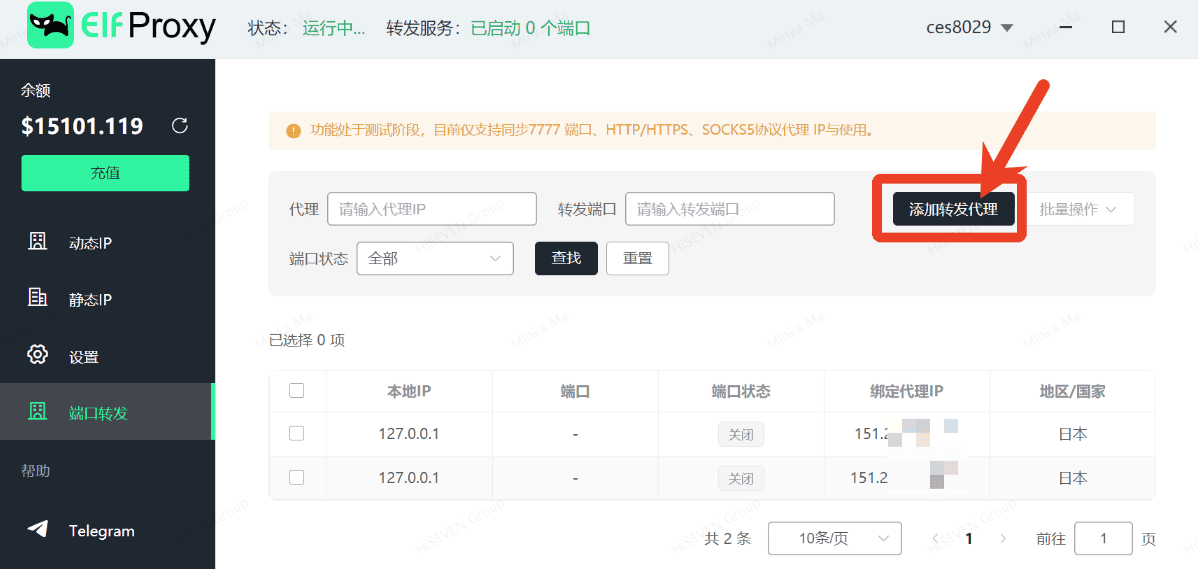This screenshot has width=1198, height=569.
Task: Select the 设置 menu item
Action: tap(84, 357)
